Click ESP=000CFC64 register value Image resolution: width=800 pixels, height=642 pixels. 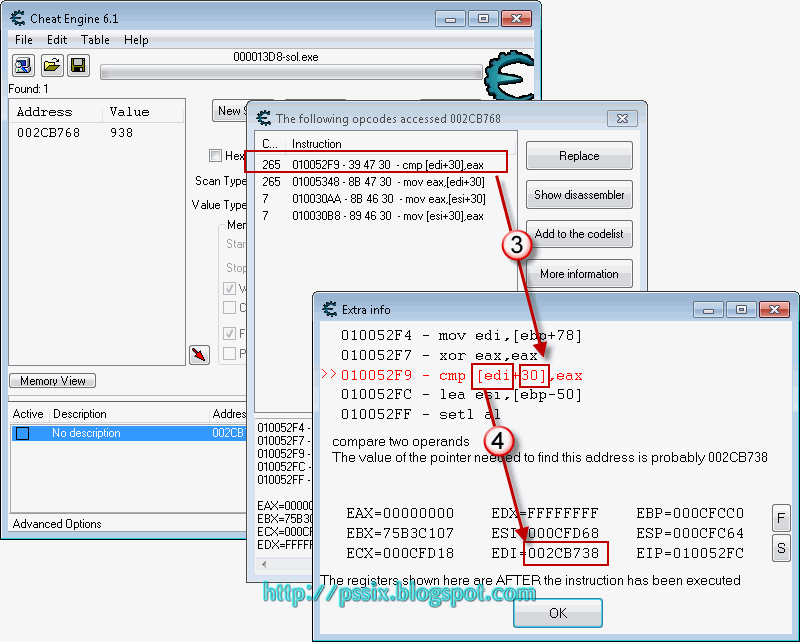point(690,533)
